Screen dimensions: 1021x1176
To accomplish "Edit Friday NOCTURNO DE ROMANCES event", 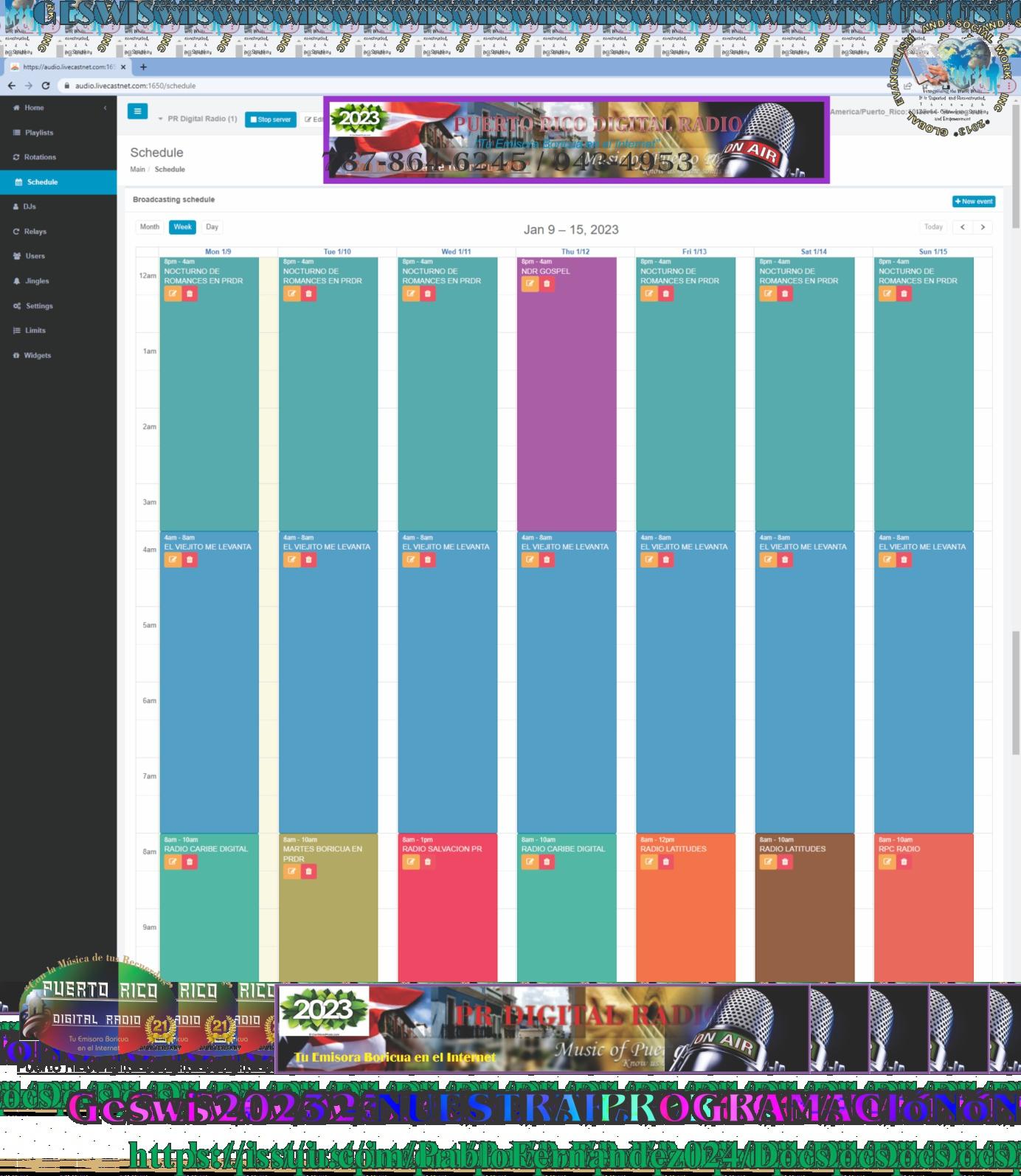I will coord(649,294).
